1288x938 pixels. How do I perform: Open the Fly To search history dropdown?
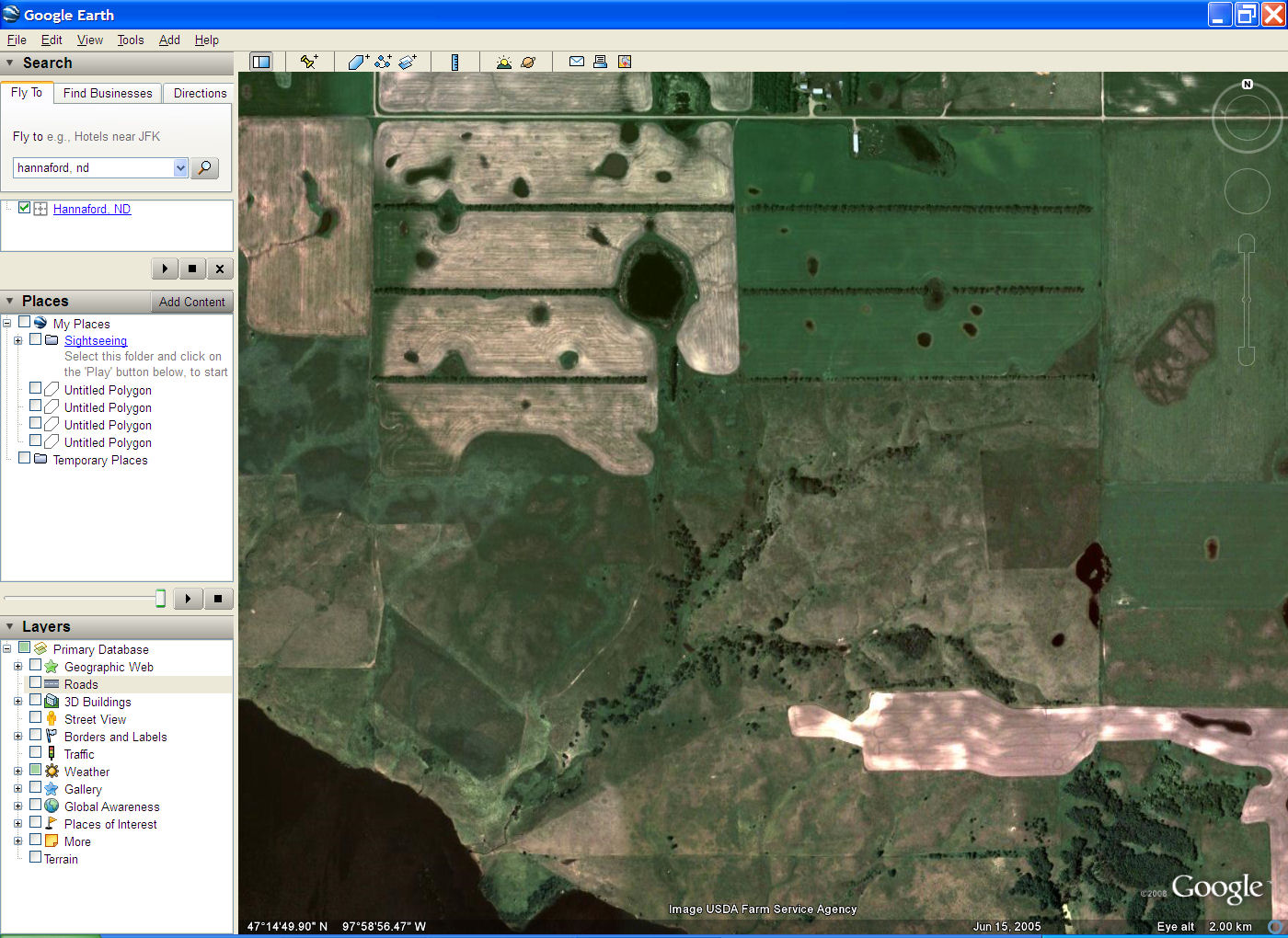point(180,167)
